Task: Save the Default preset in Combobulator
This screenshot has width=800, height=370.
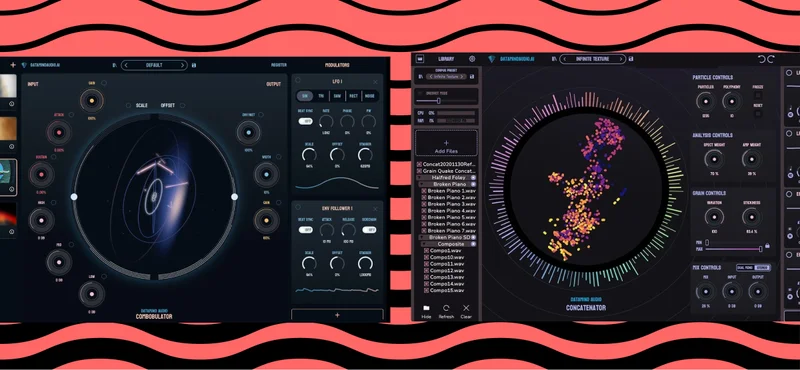Action: 194,65
